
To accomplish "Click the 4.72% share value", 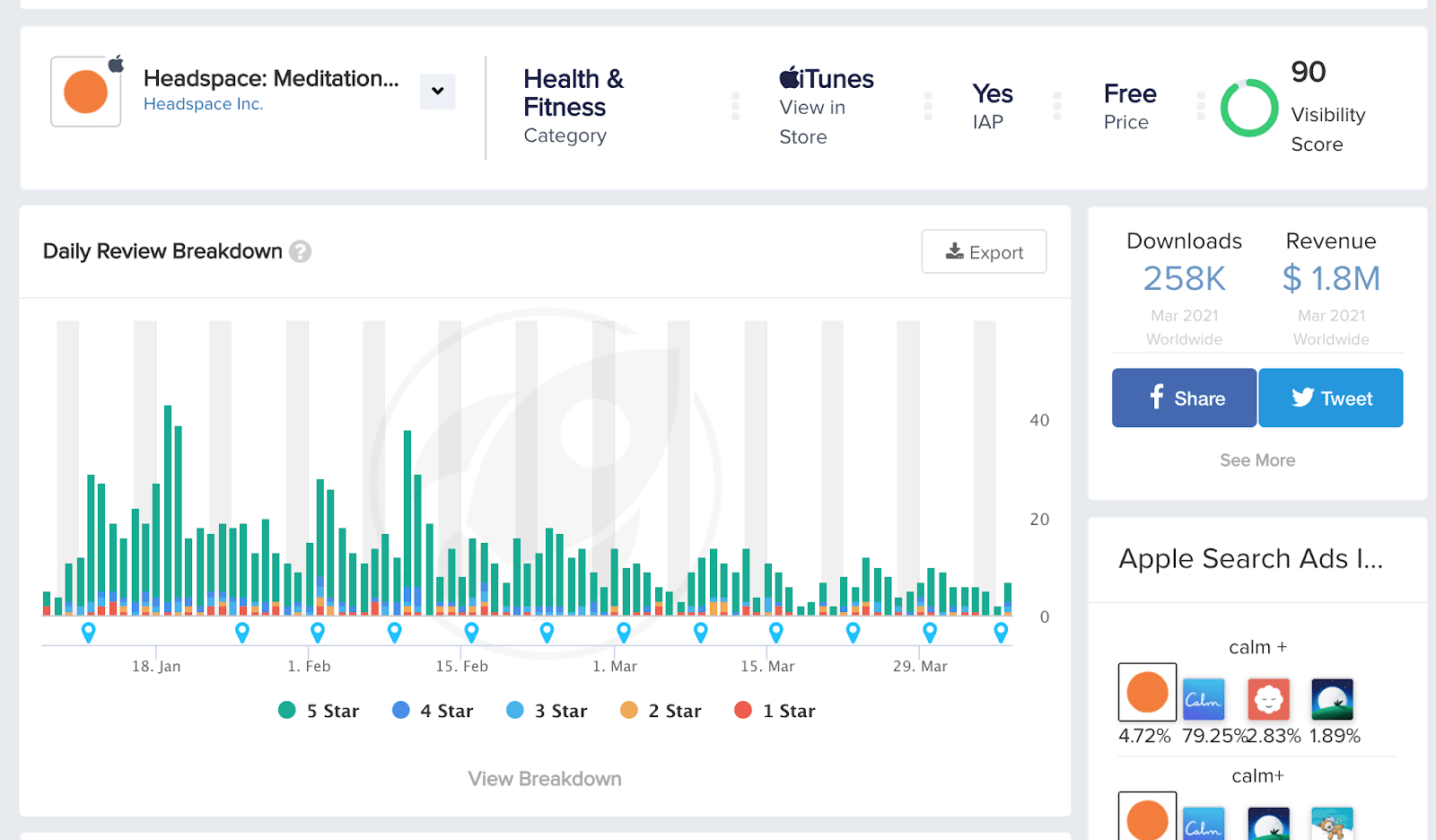I will (x=1144, y=736).
